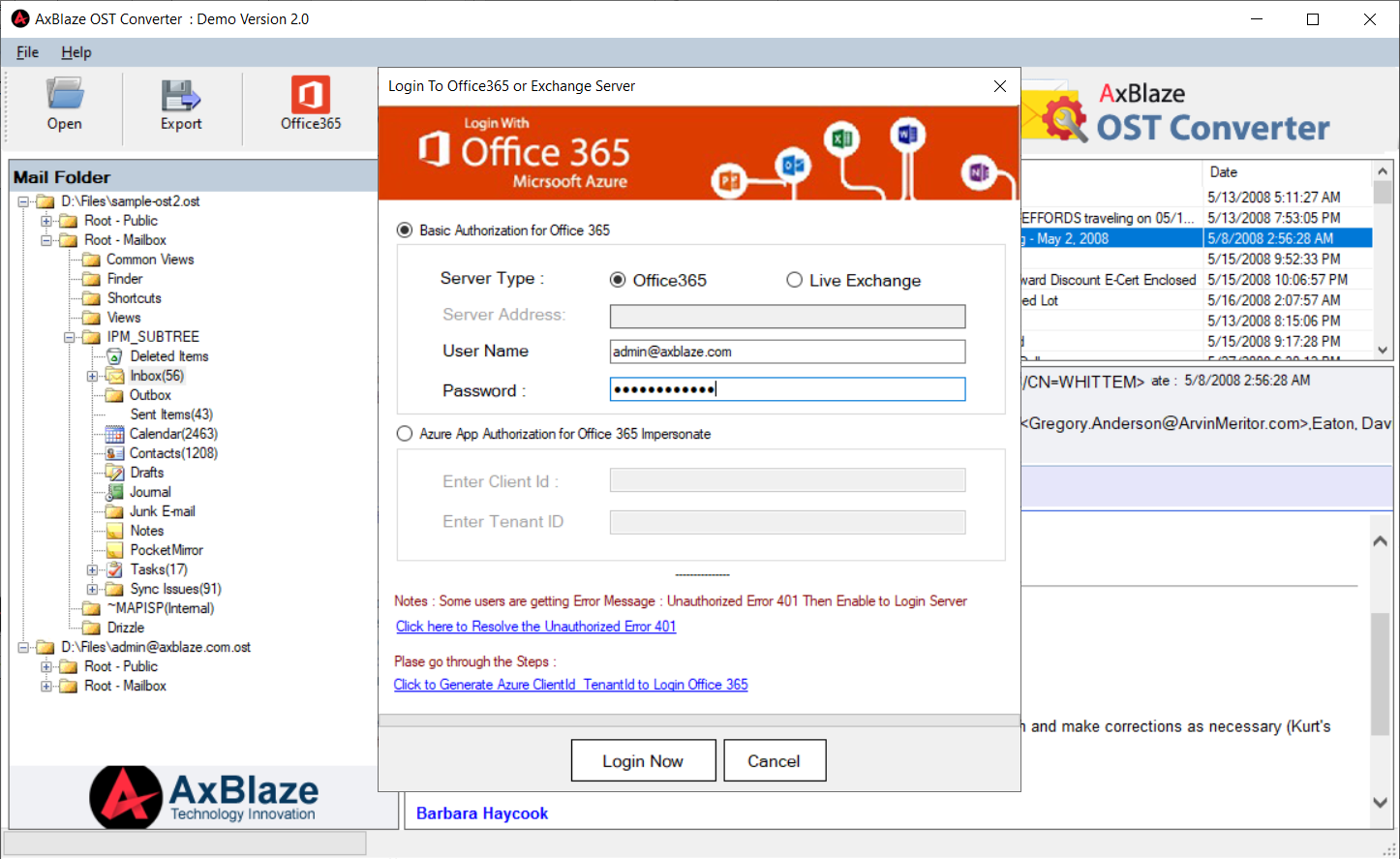The height and width of the screenshot is (859, 1400).
Task: Expand the Tasks(17) node
Action: pos(93,569)
